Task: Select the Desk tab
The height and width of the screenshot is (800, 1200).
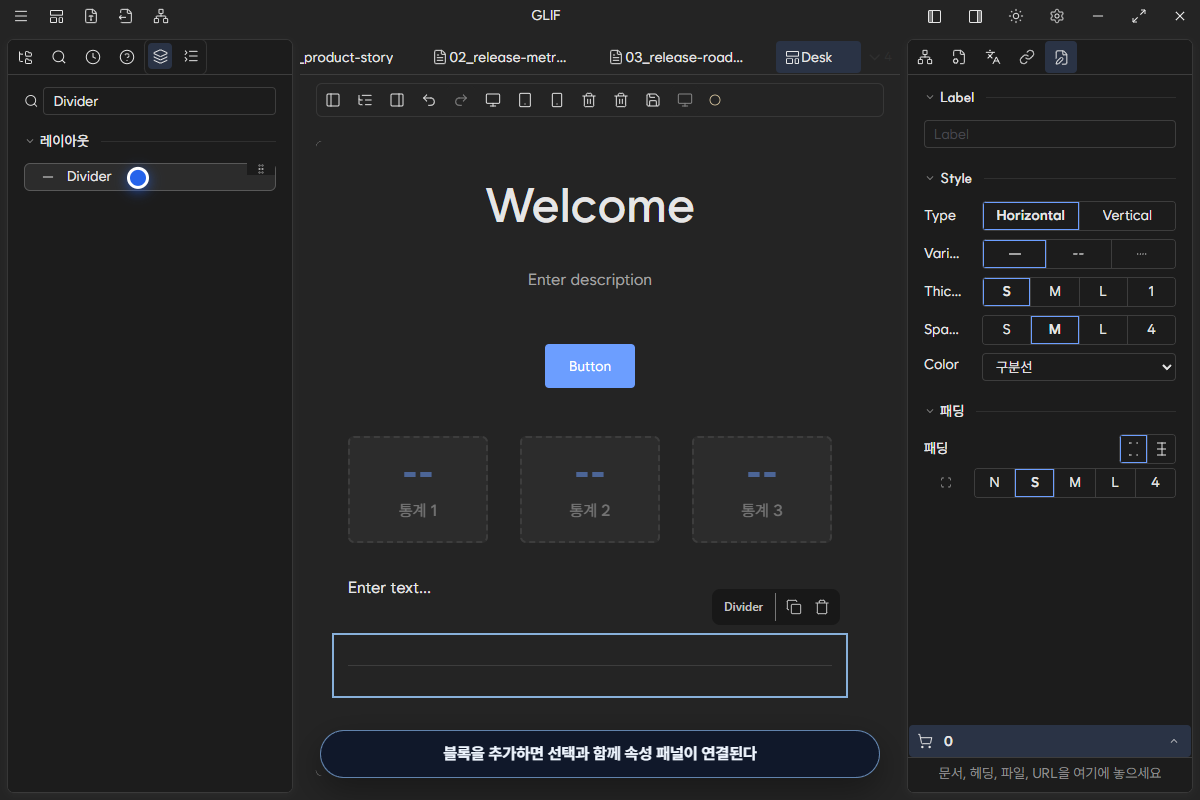Action: (x=818, y=57)
